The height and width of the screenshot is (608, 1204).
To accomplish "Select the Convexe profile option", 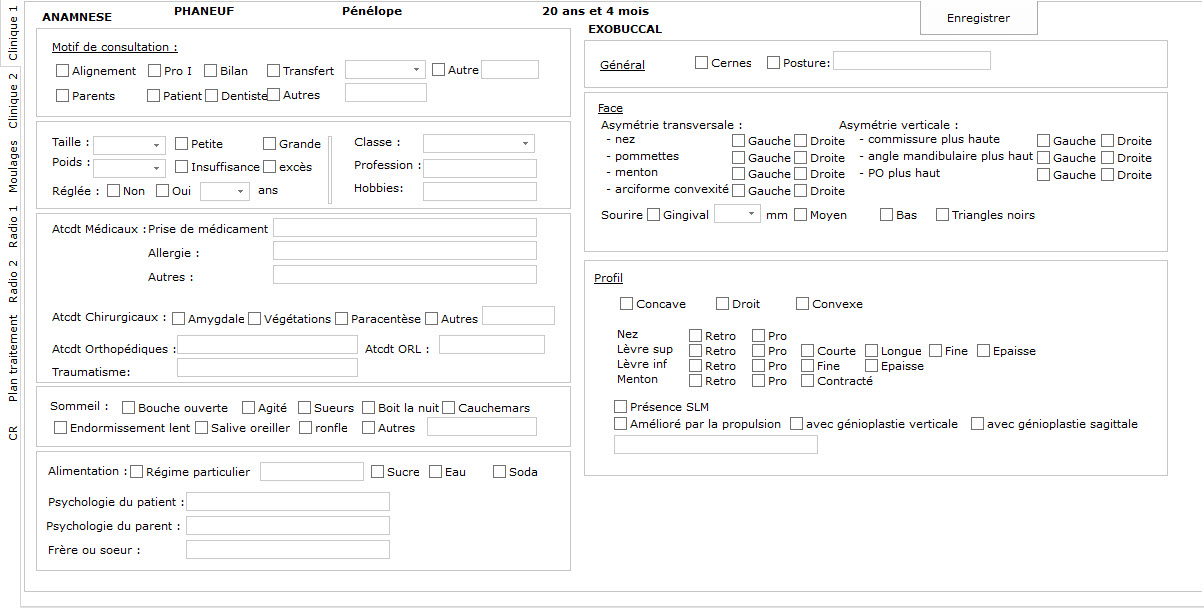I will pyautogui.click(x=802, y=303).
